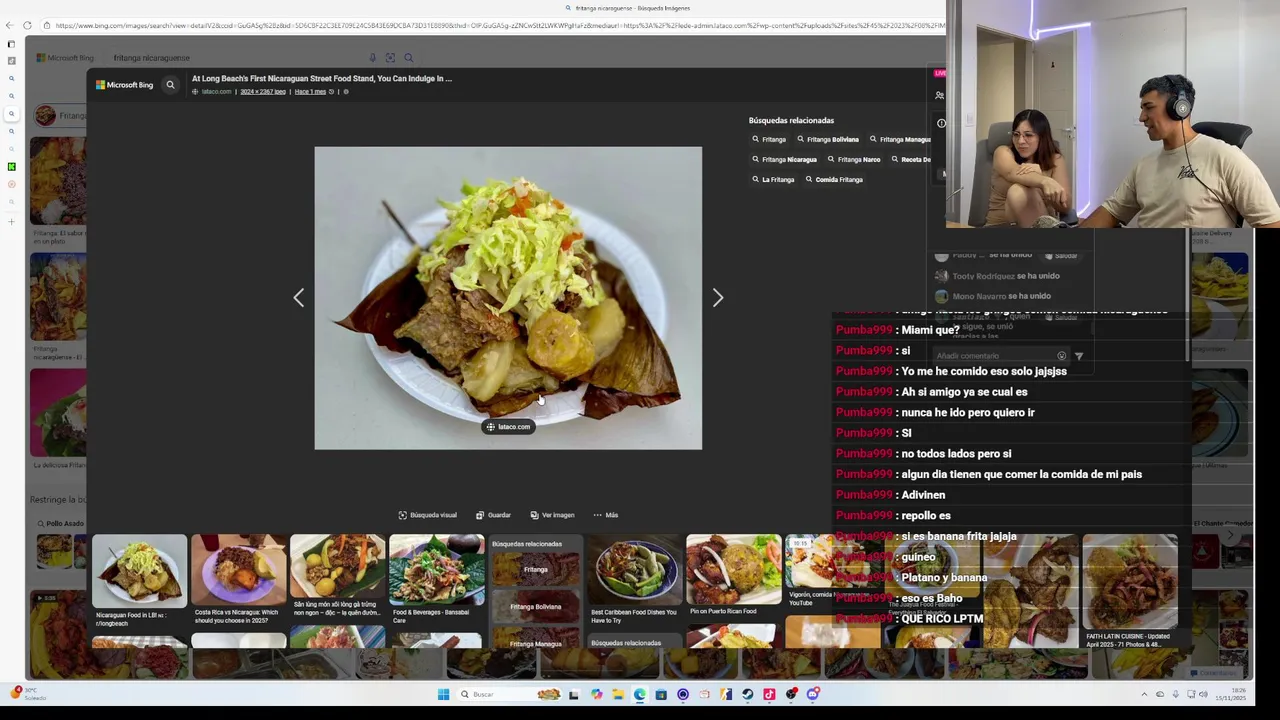Screen dimensions: 1280x720
Task: Click the viewers people icon below LIVE badge
Action: coord(939,96)
